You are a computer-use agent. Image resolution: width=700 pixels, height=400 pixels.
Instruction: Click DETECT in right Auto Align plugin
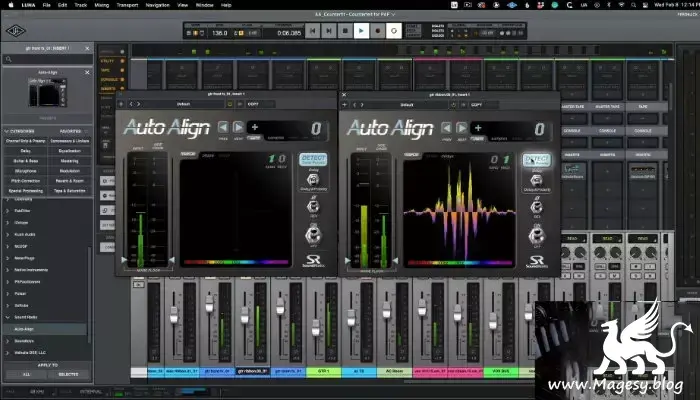click(537, 160)
